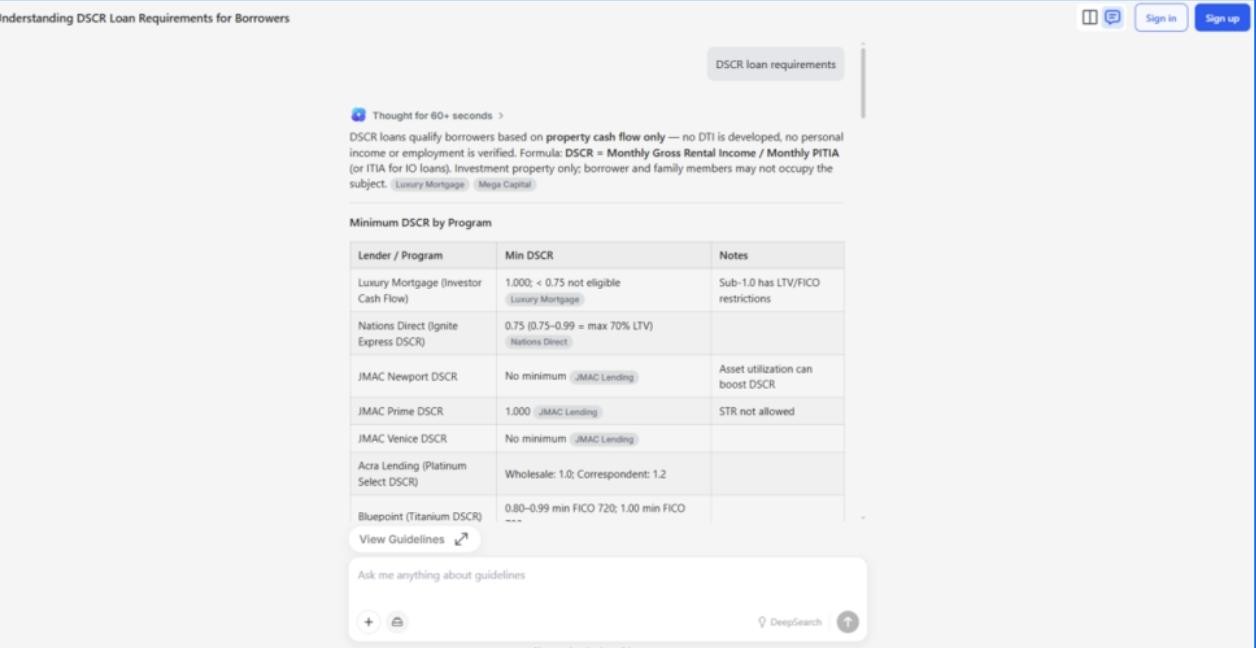Open JMAC Lending chip in Newport DSCR row

[603, 377]
